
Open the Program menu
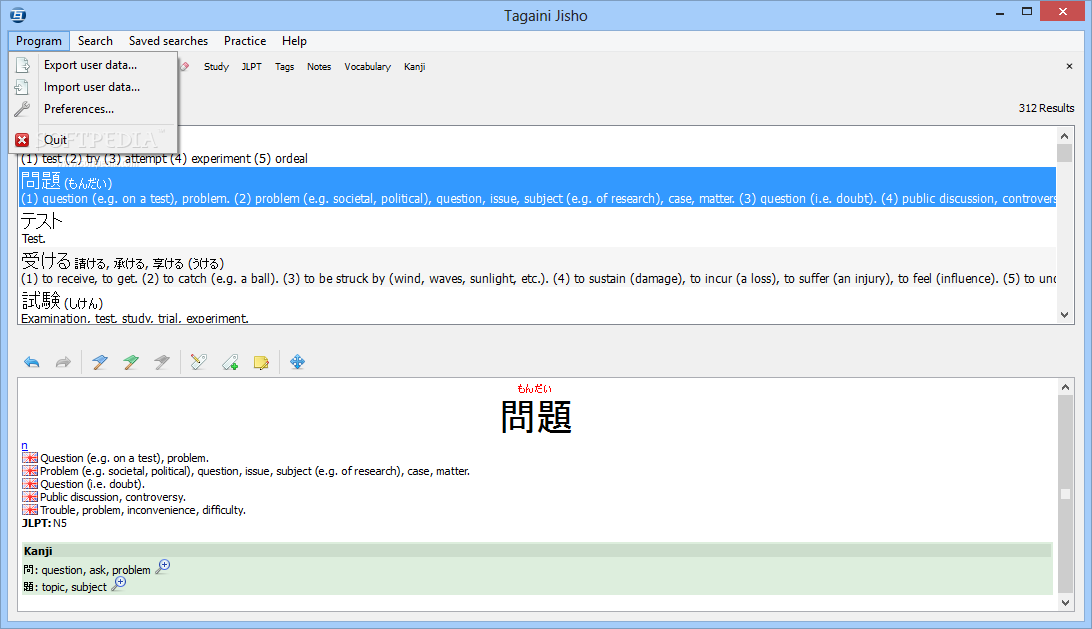point(39,41)
